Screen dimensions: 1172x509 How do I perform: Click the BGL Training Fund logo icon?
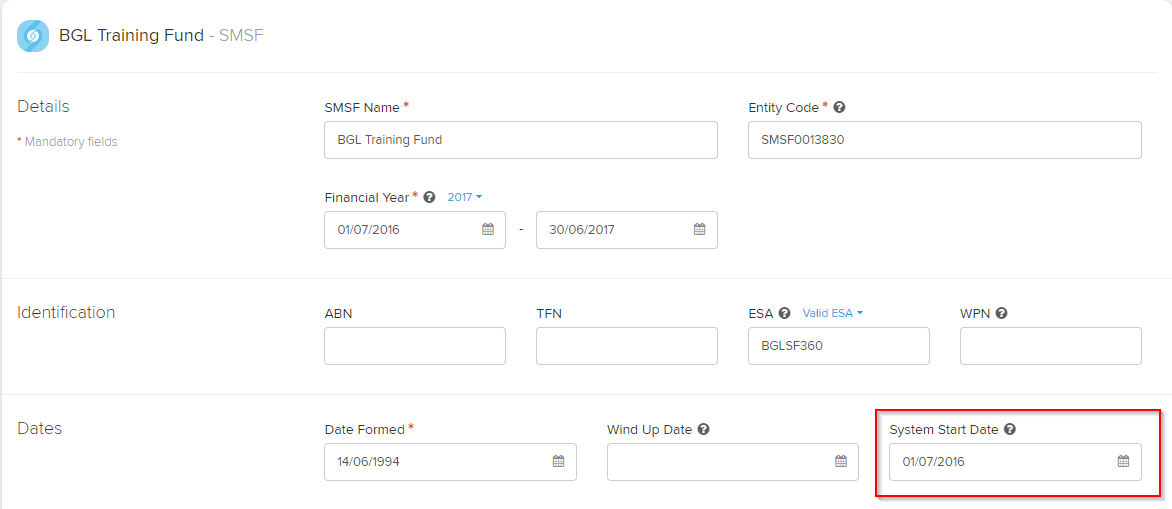pyautogui.click(x=33, y=35)
